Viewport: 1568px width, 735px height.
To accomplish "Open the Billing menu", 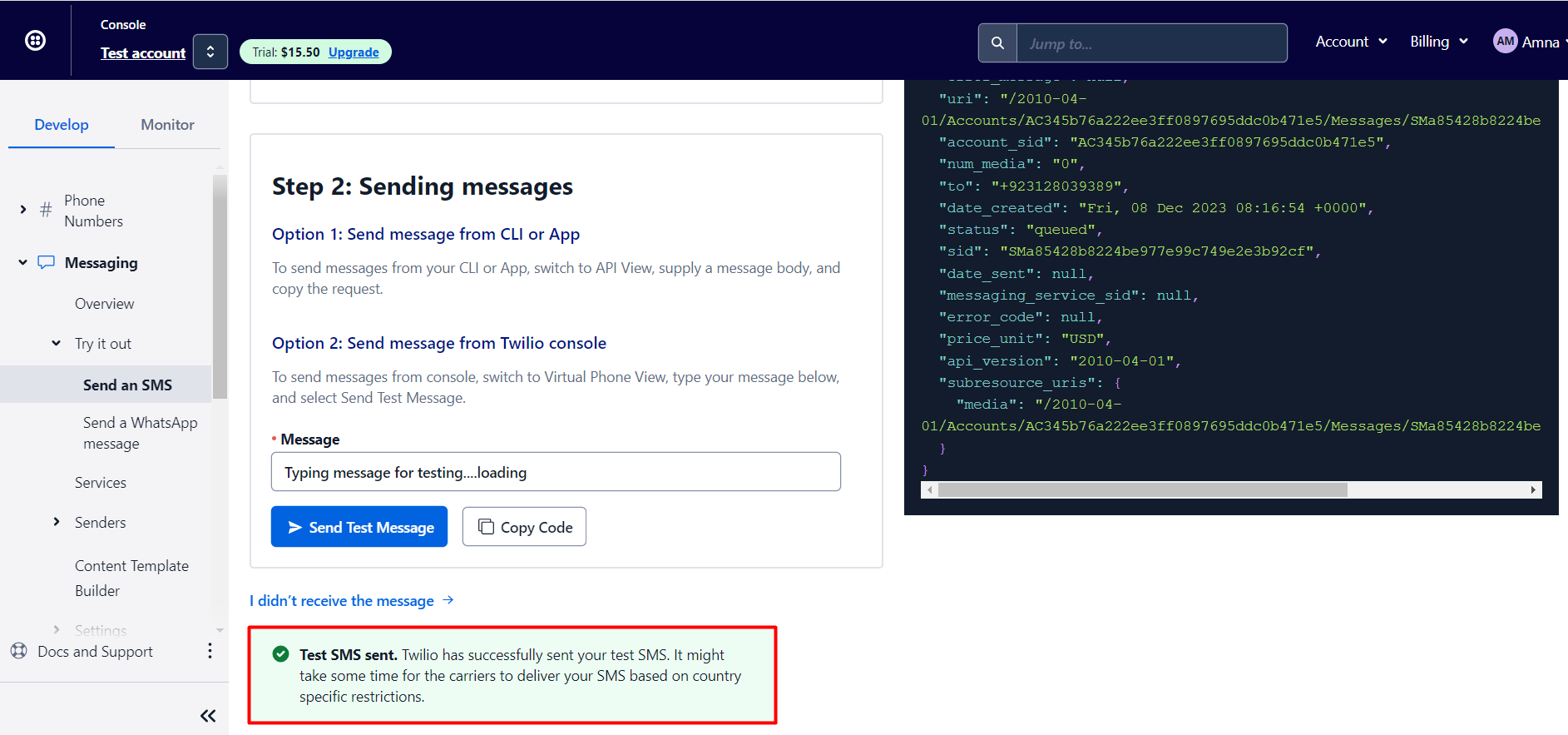I will pyautogui.click(x=1438, y=42).
